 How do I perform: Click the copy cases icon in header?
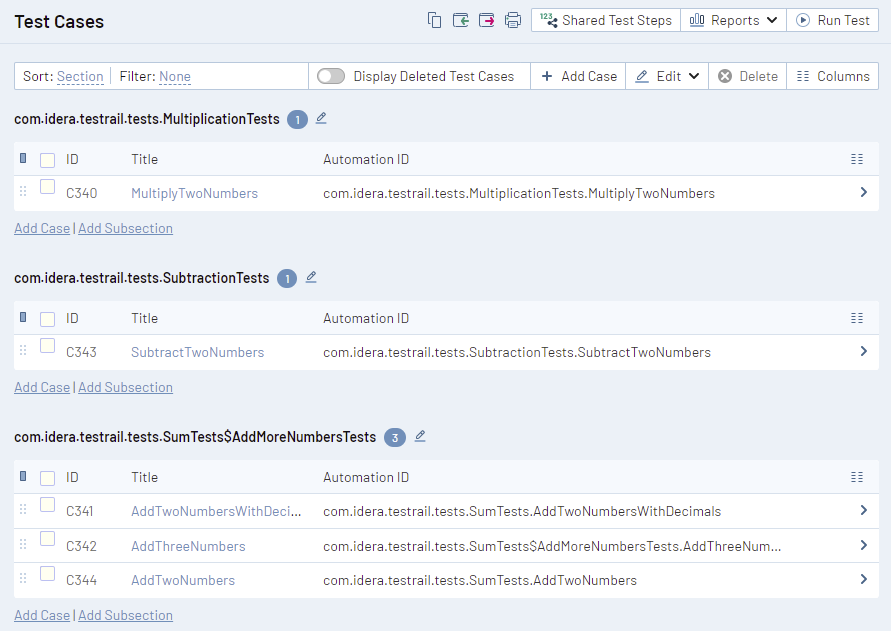tap(434, 20)
